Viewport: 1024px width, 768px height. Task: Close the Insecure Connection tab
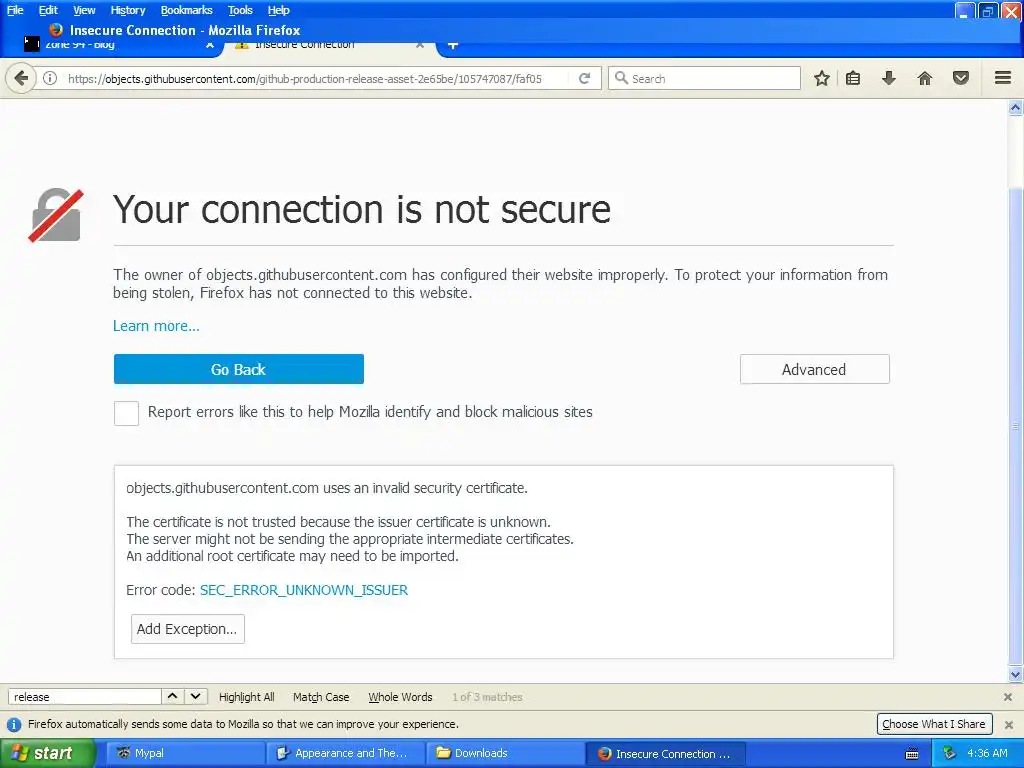[x=420, y=45]
